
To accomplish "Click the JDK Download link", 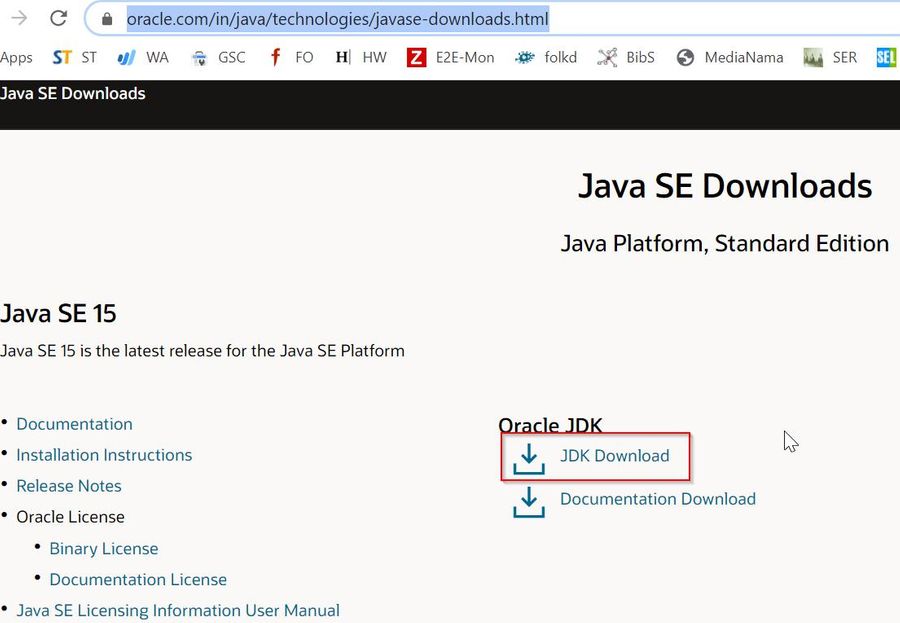I will pos(615,456).
